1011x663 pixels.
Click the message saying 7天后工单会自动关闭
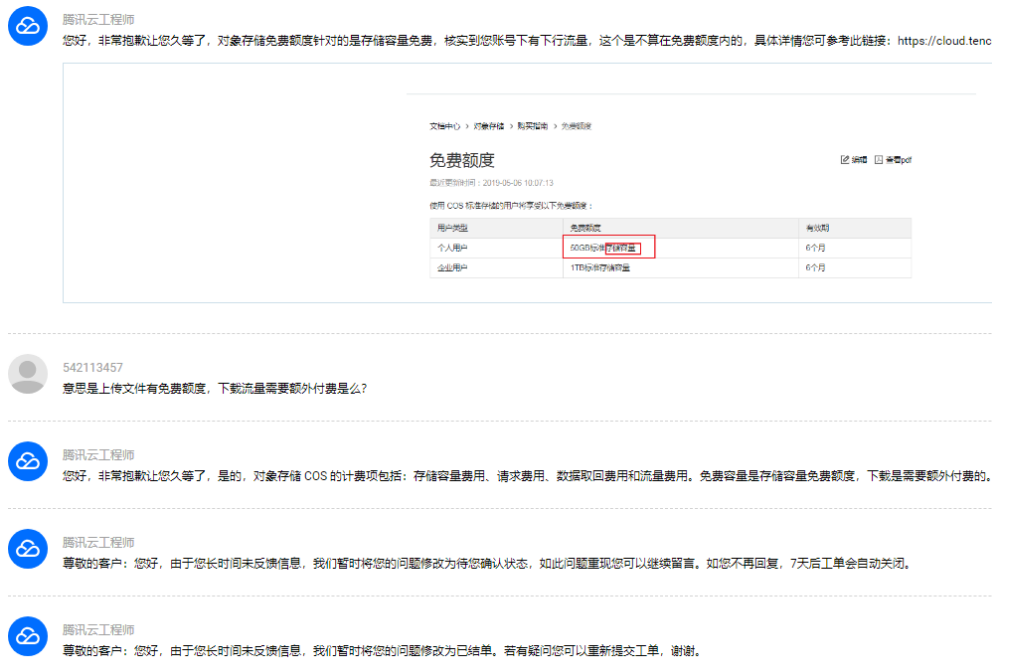[487, 564]
